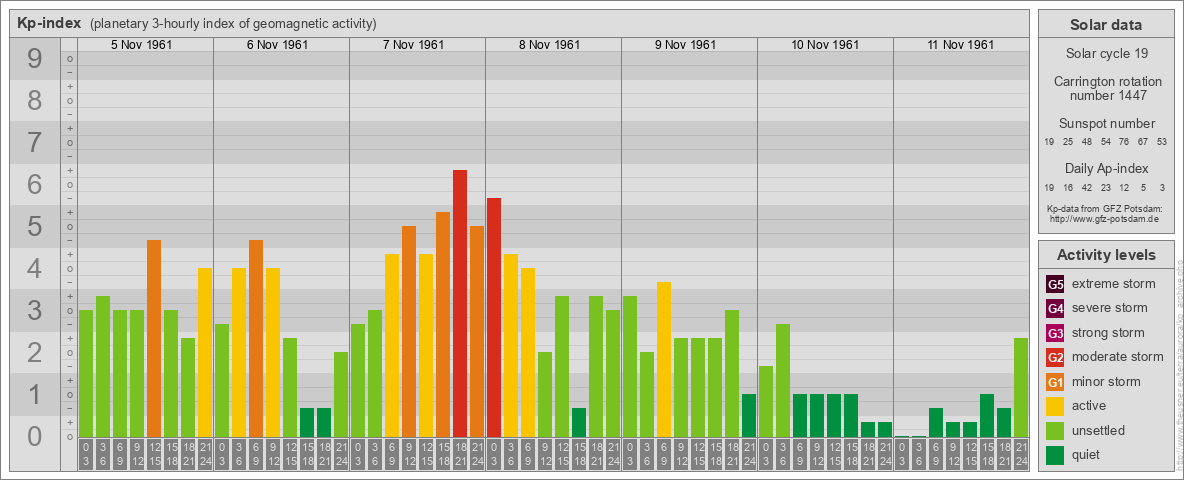This screenshot has width=1184, height=480.
Task: Click the '6 Nov 1961' date header
Action: (x=277, y=45)
